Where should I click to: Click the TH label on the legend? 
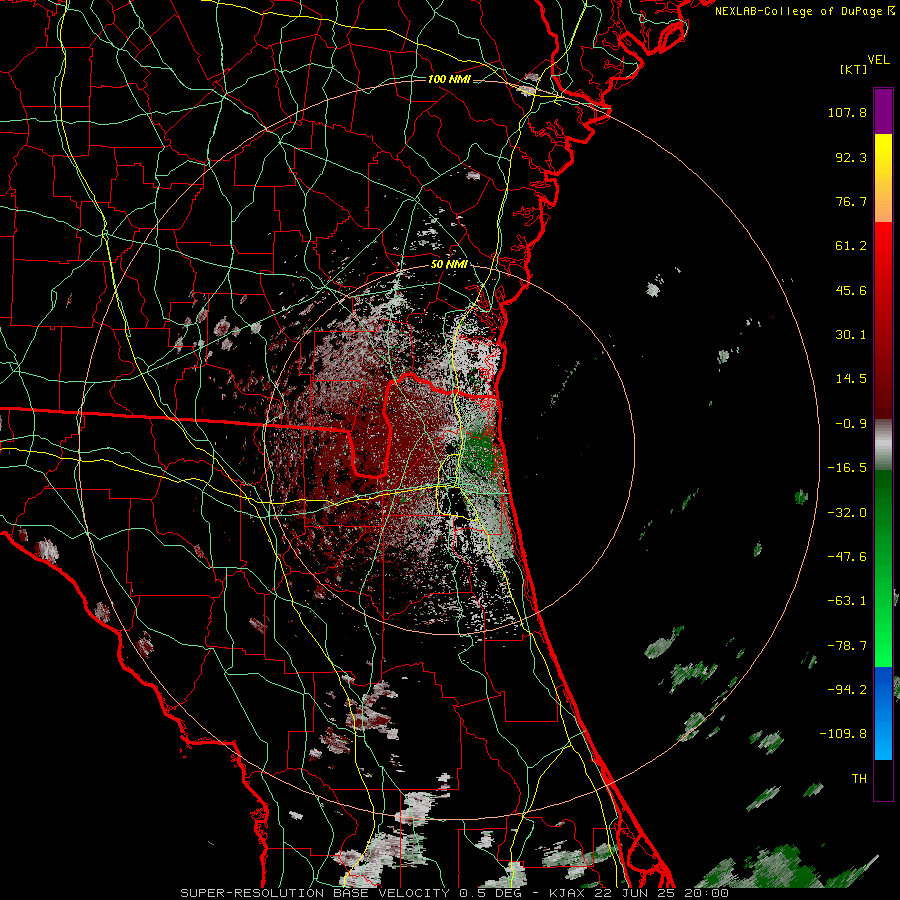[x=859, y=779]
